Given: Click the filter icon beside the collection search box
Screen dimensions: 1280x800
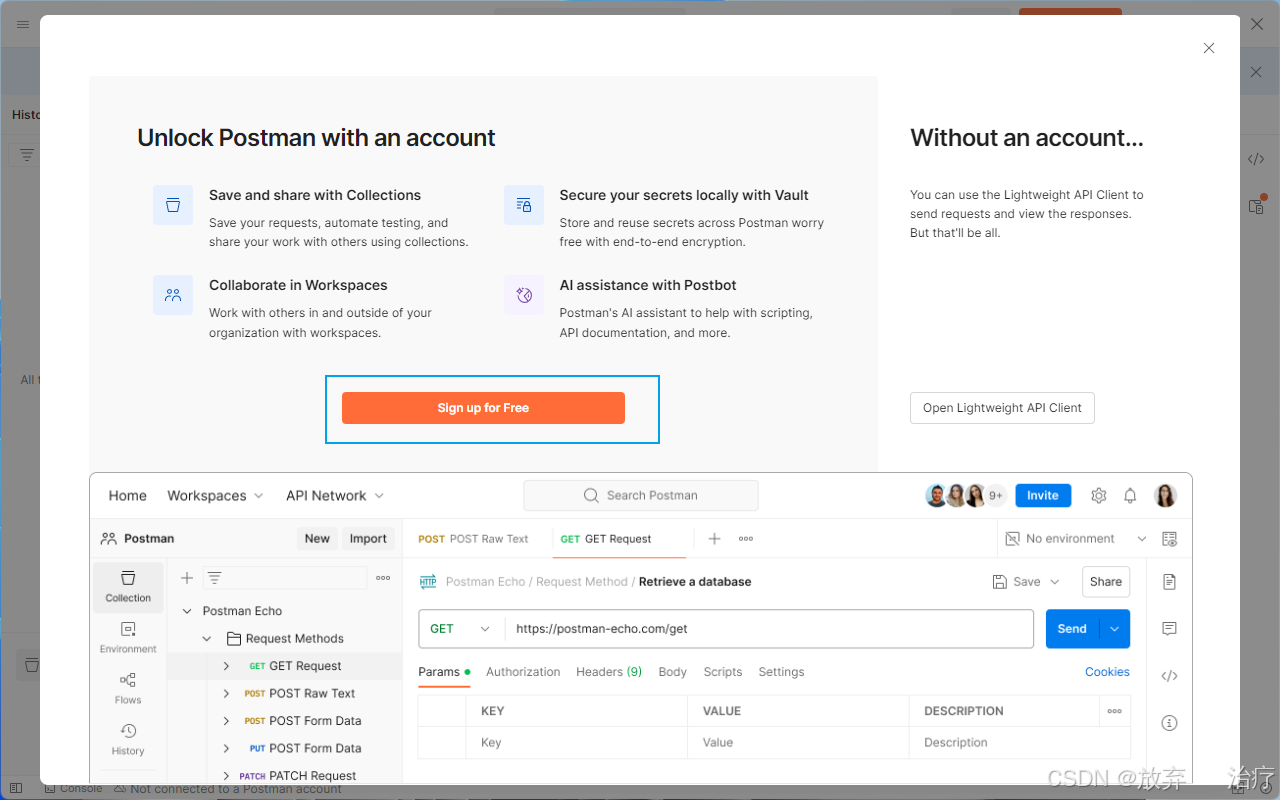Looking at the screenshot, I should 214,578.
